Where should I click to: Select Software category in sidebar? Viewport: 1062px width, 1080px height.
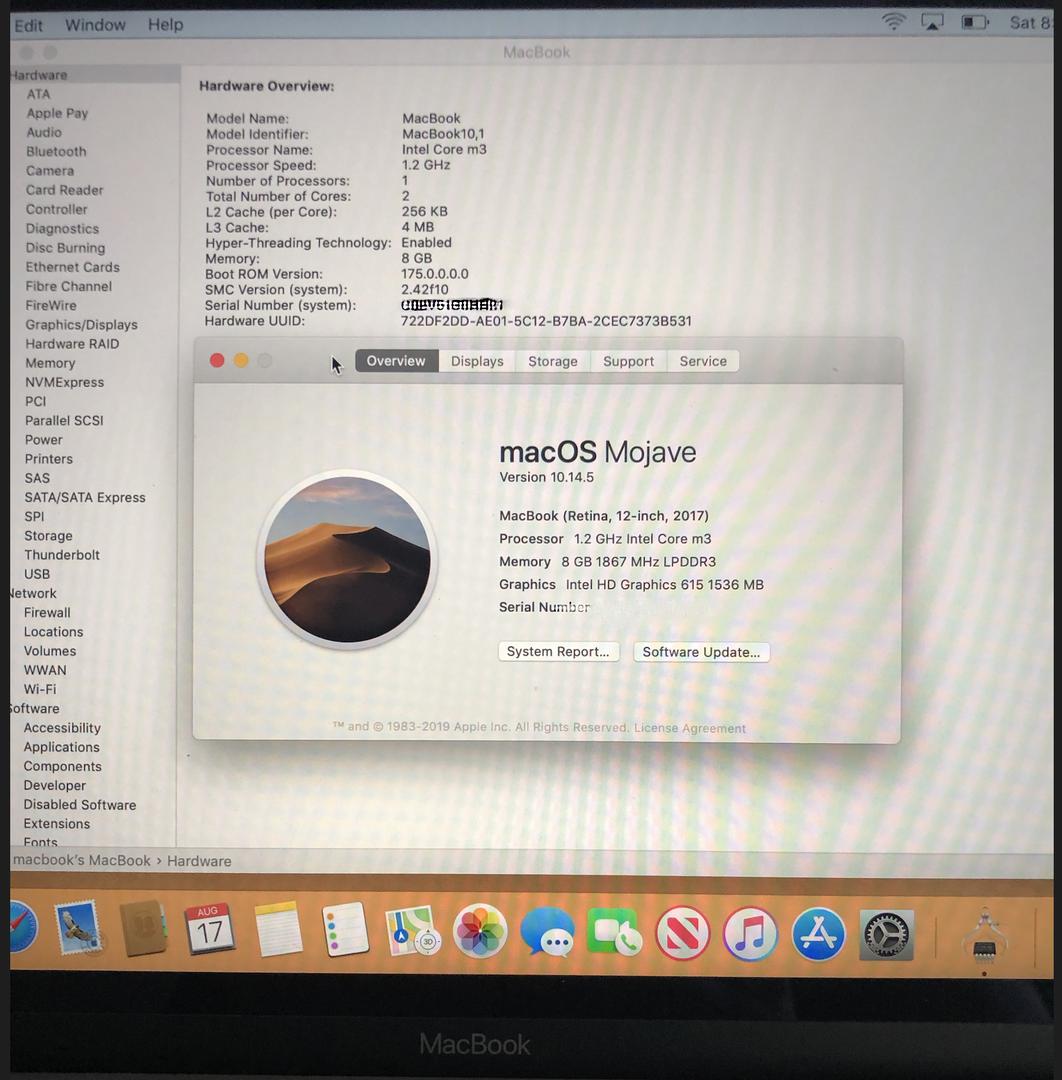coord(35,709)
